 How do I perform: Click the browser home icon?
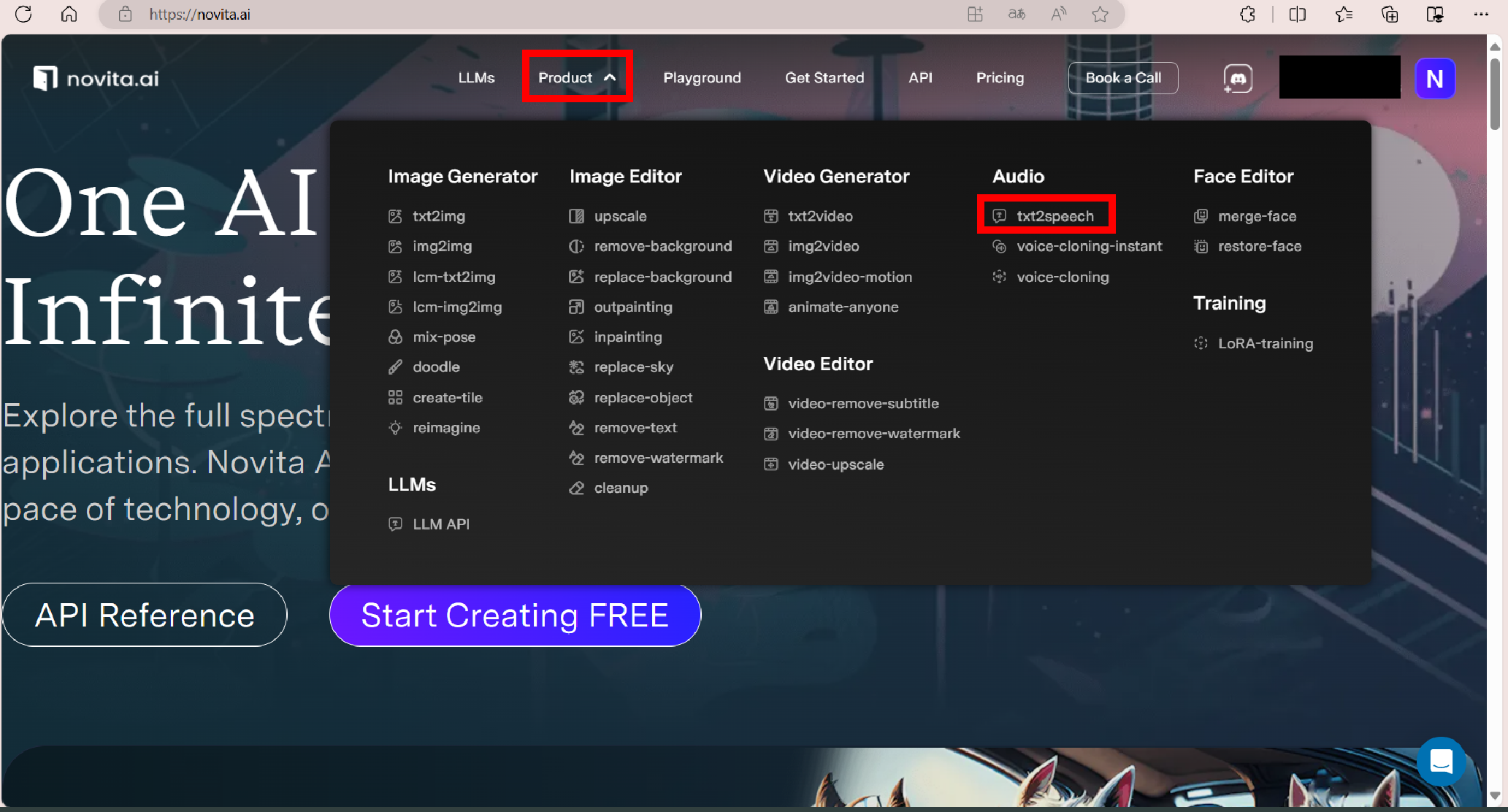pos(69,14)
